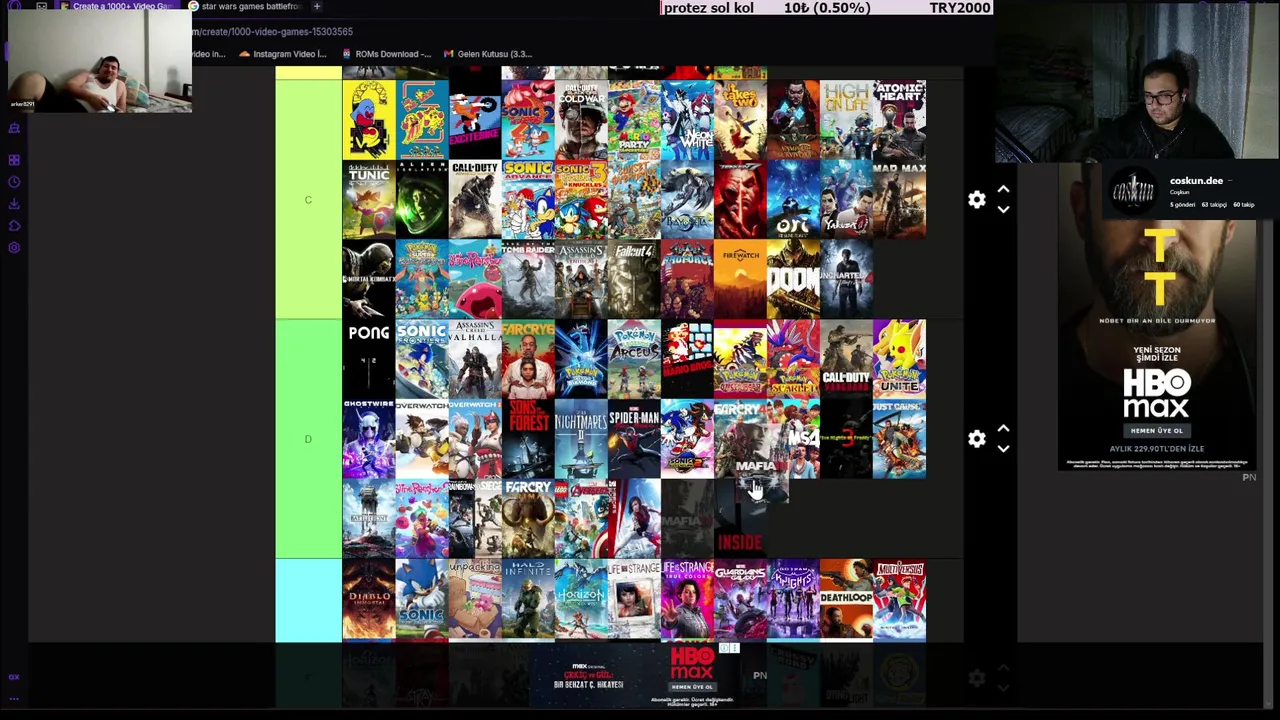The image size is (1280, 720).
Task: Select LEGO Avengers cover
Action: pyautogui.click(x=581, y=518)
